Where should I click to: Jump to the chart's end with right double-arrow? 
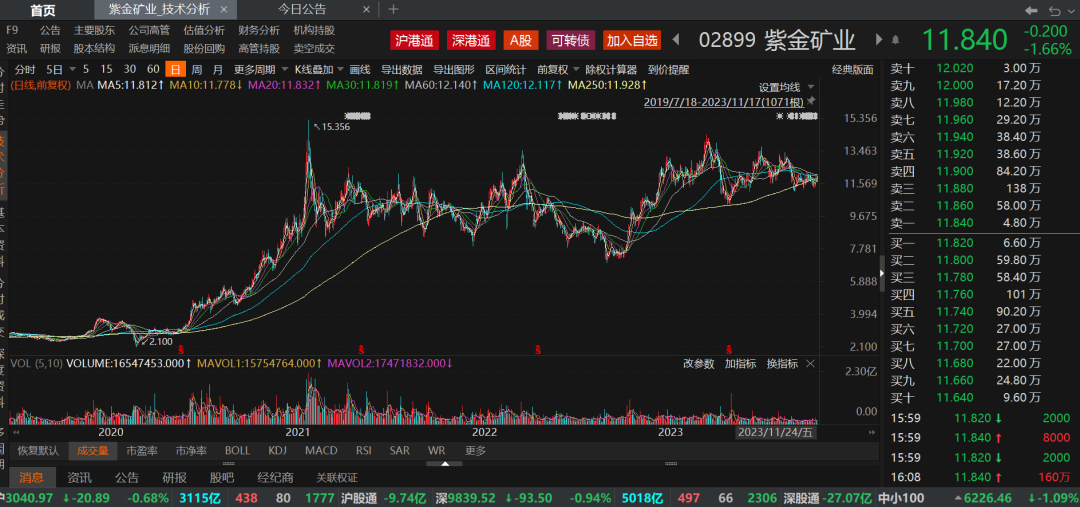pyautogui.click(x=872, y=432)
